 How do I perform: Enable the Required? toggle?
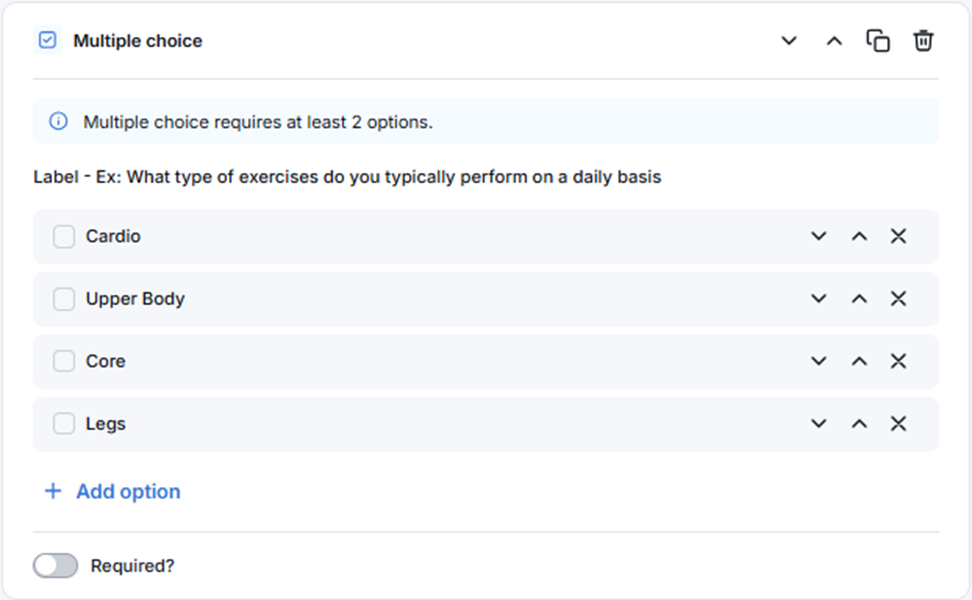pos(55,566)
